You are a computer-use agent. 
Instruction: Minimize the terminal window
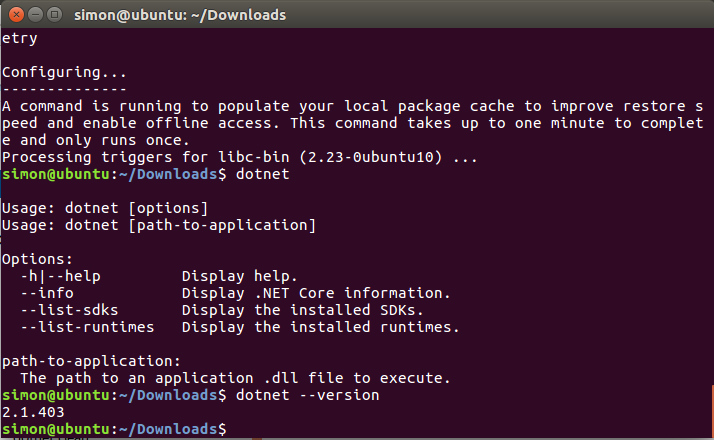(x=36, y=15)
